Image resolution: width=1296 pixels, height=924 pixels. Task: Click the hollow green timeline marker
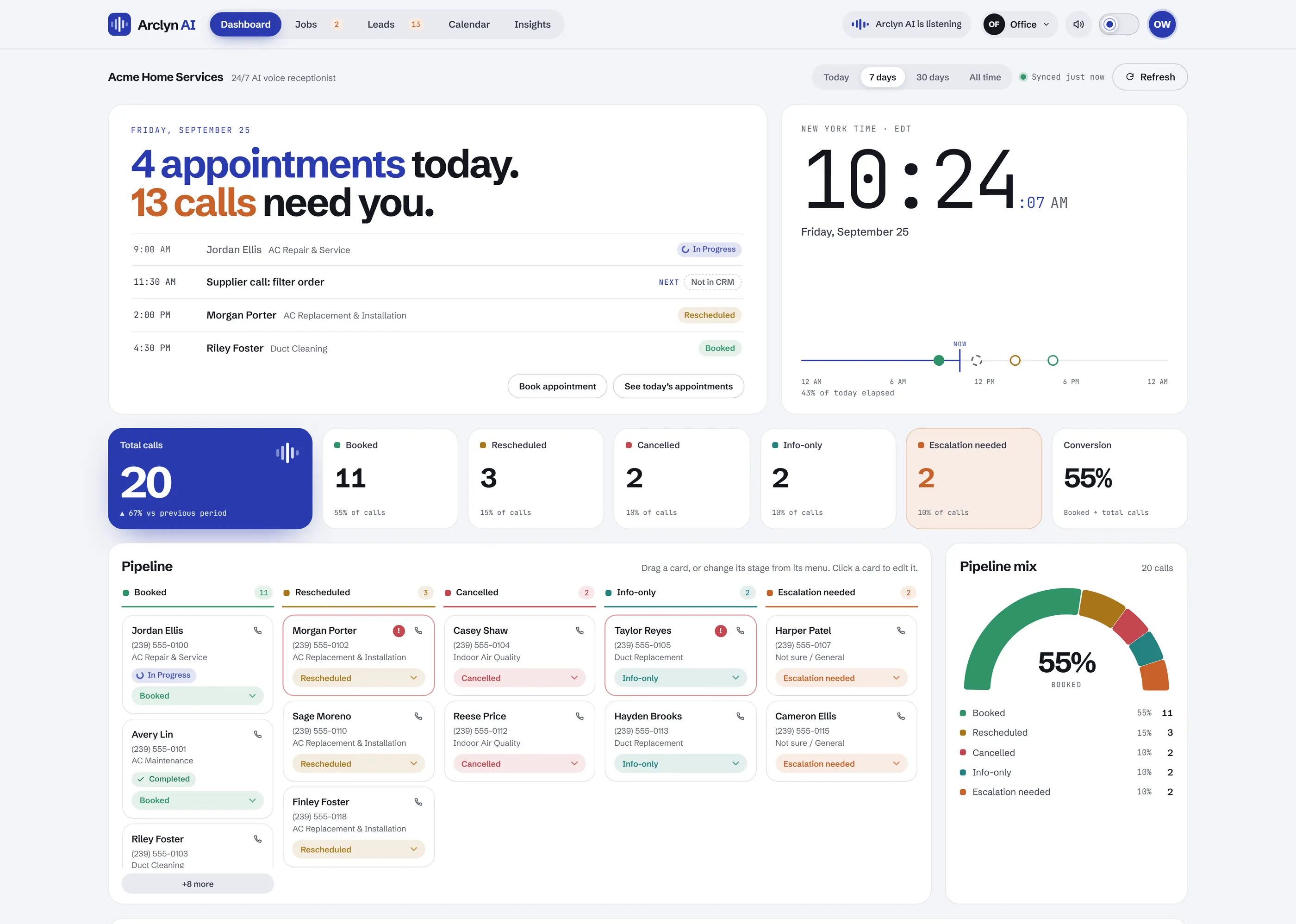1053,360
